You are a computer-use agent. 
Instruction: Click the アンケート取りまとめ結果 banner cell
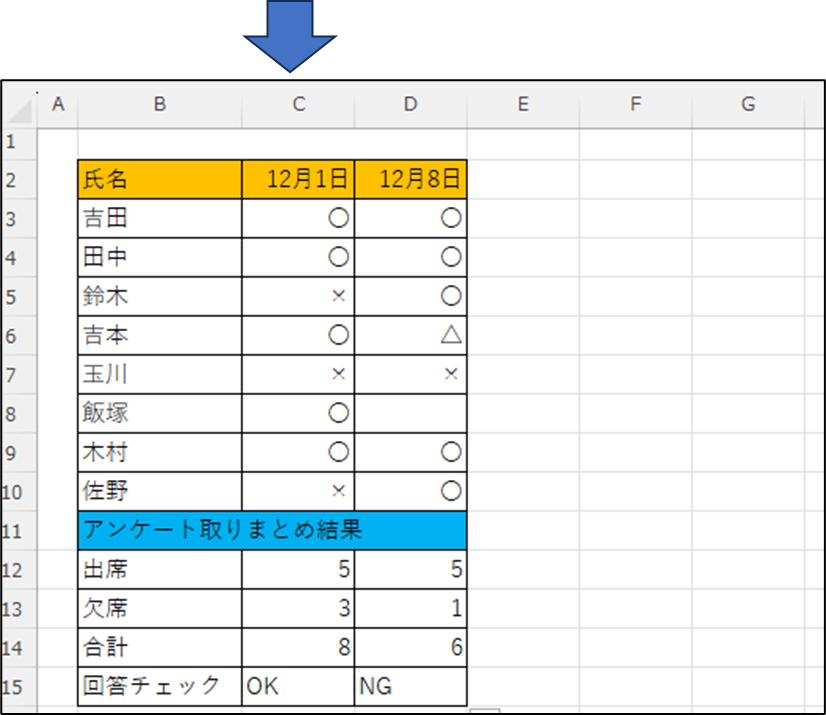(272, 530)
